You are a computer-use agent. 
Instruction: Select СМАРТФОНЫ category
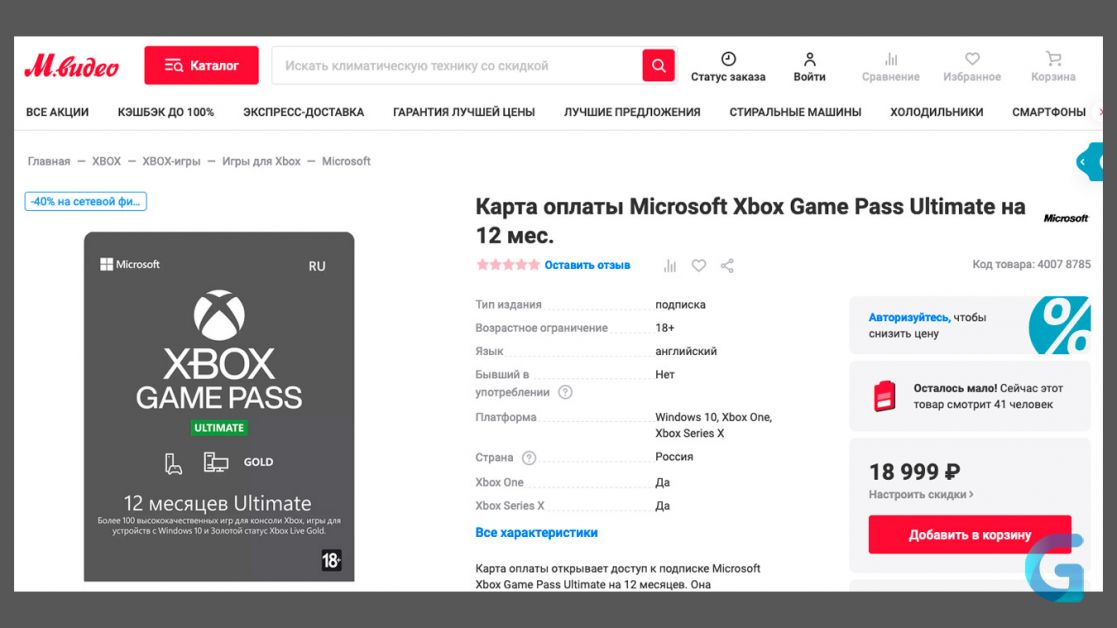tap(1049, 112)
